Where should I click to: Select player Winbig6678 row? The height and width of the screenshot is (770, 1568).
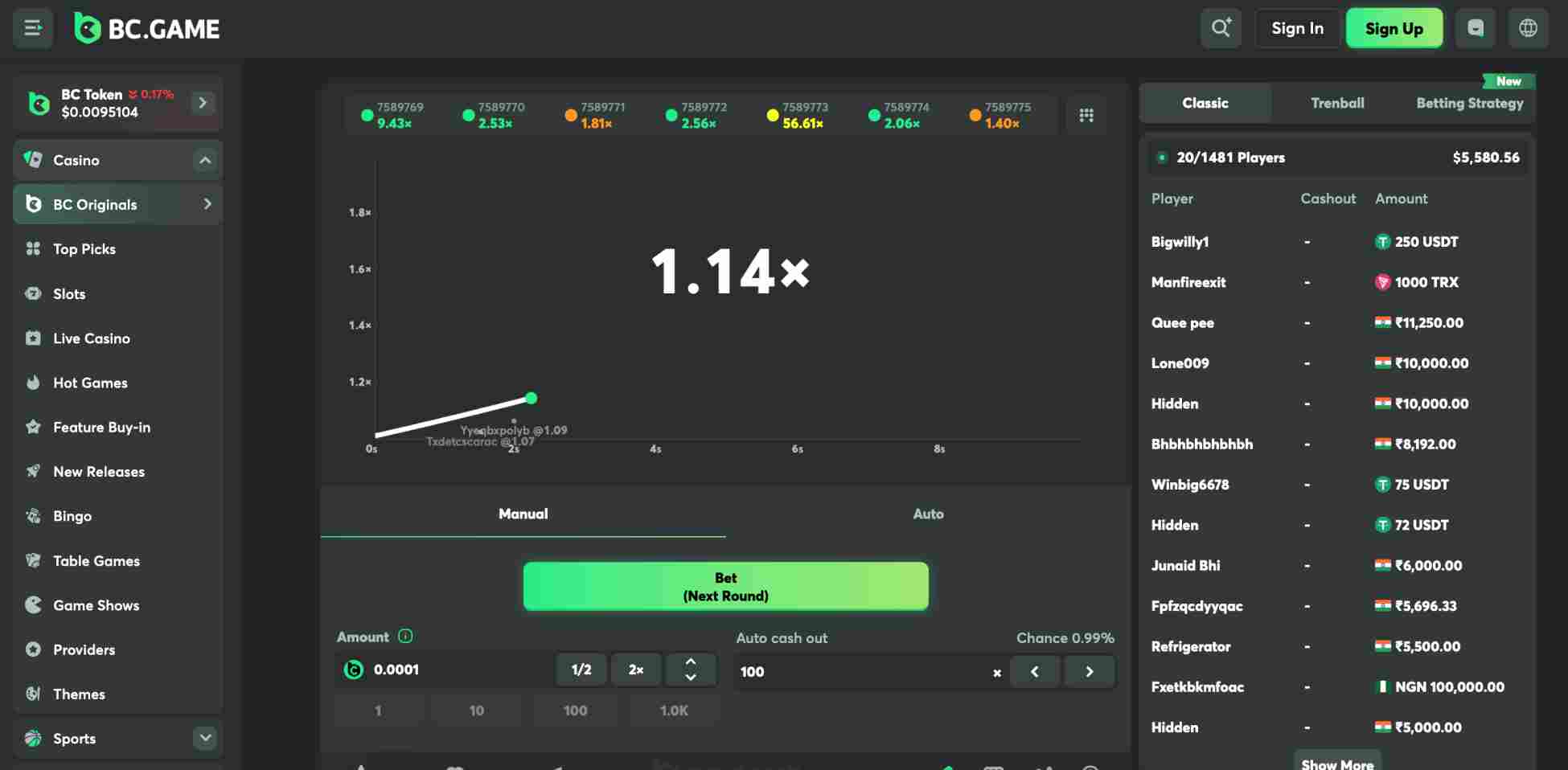click(1336, 485)
